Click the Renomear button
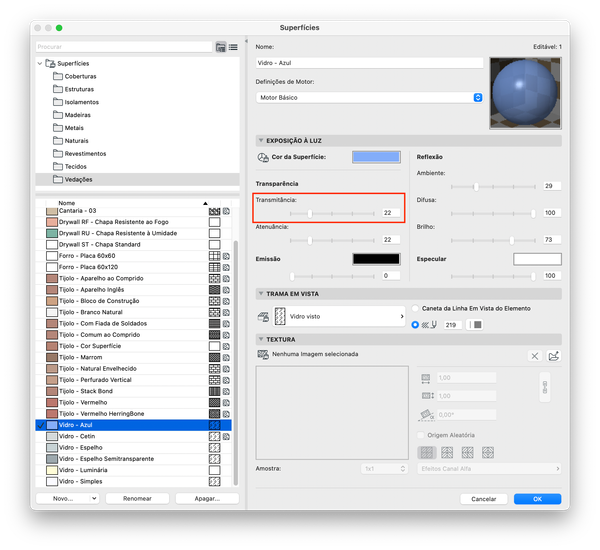Image resolution: width=600 pixels, height=550 pixels. [137, 499]
